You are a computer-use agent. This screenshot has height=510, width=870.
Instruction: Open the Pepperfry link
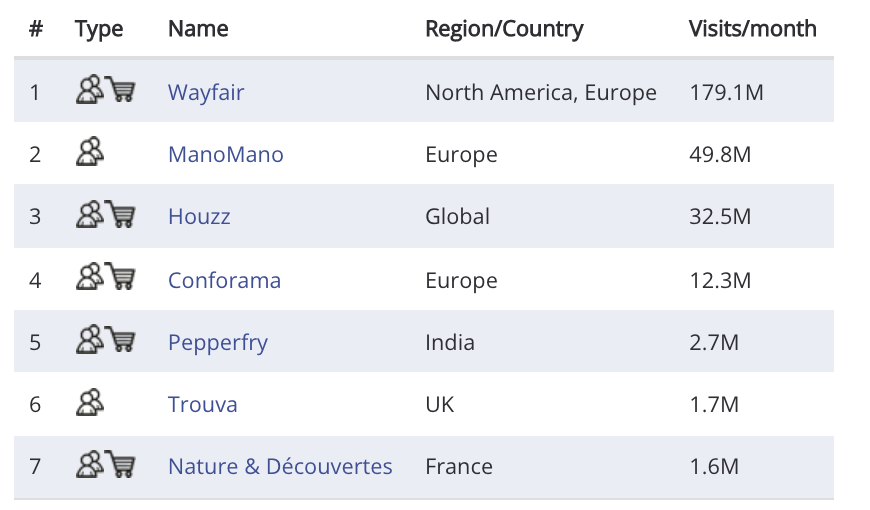[x=218, y=343]
